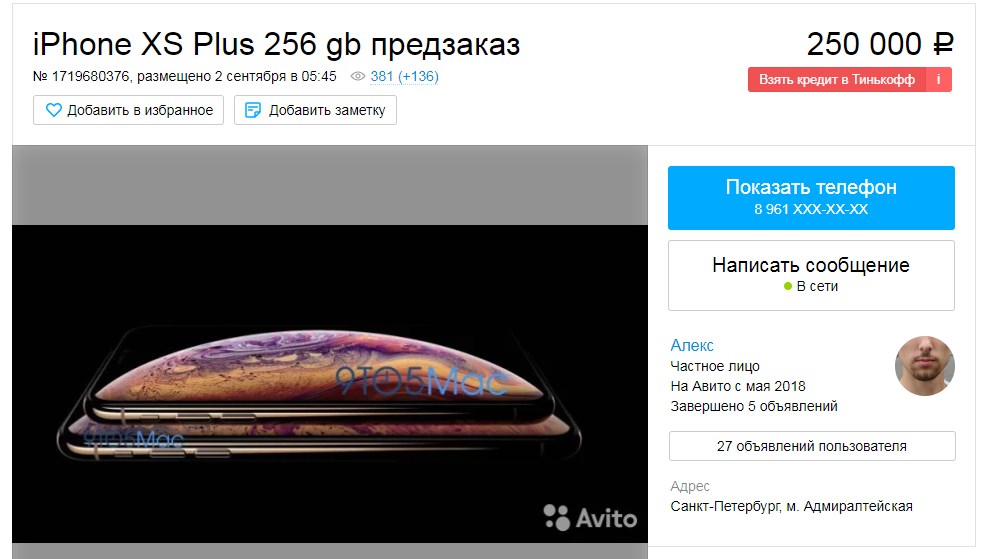The height and width of the screenshot is (559, 986).
Task: Click the listing title iPhone XS Plus
Action: (x=277, y=44)
